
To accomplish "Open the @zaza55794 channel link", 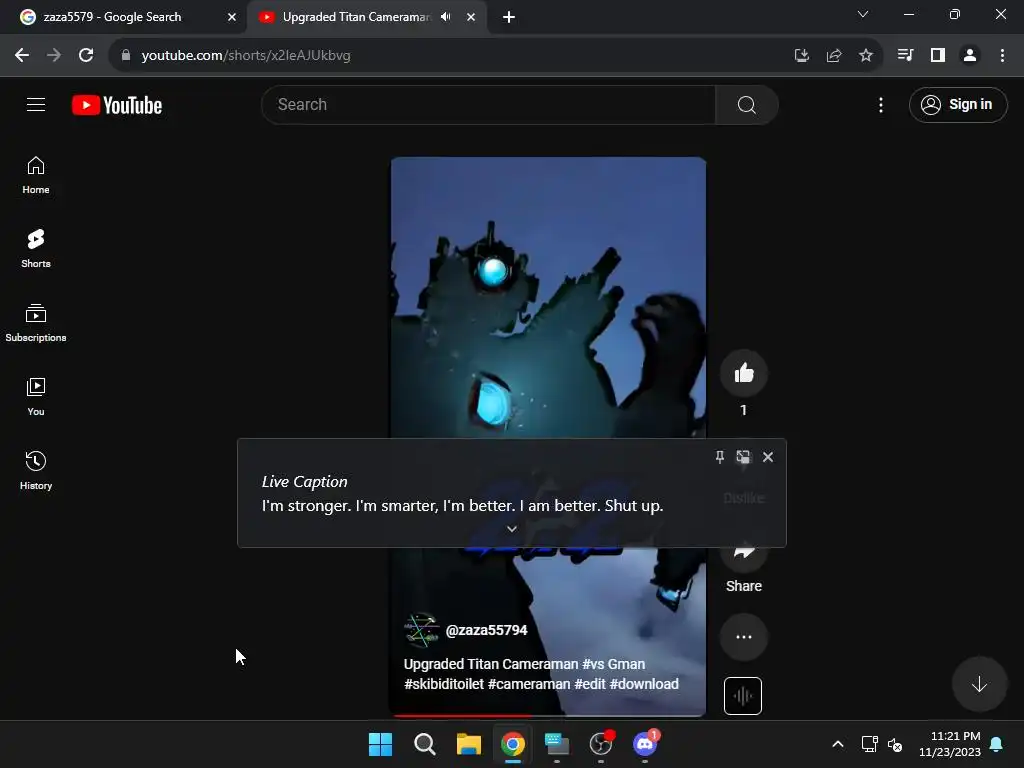I will pyautogui.click(x=487, y=630).
